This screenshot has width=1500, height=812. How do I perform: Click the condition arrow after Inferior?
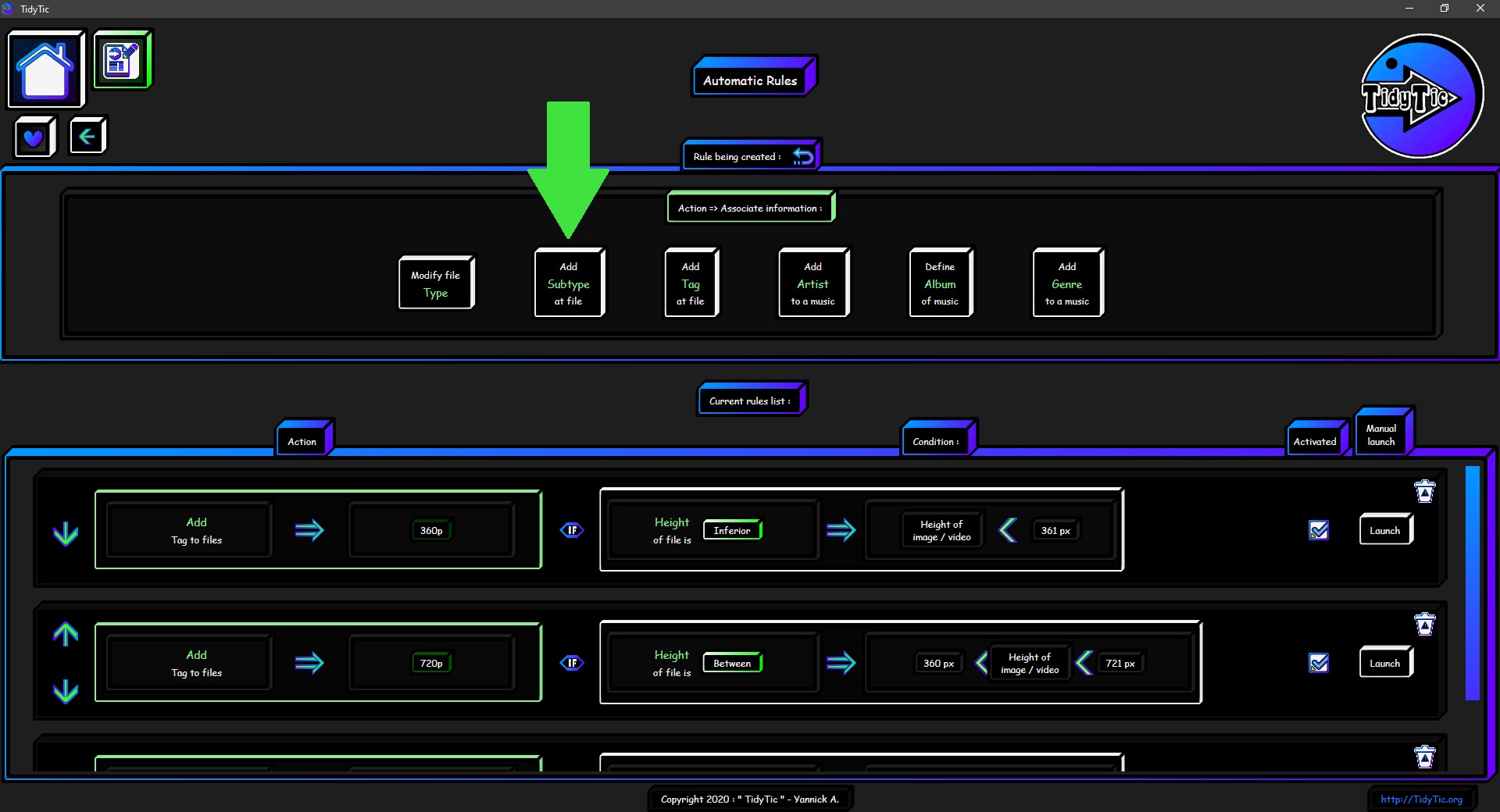841,530
